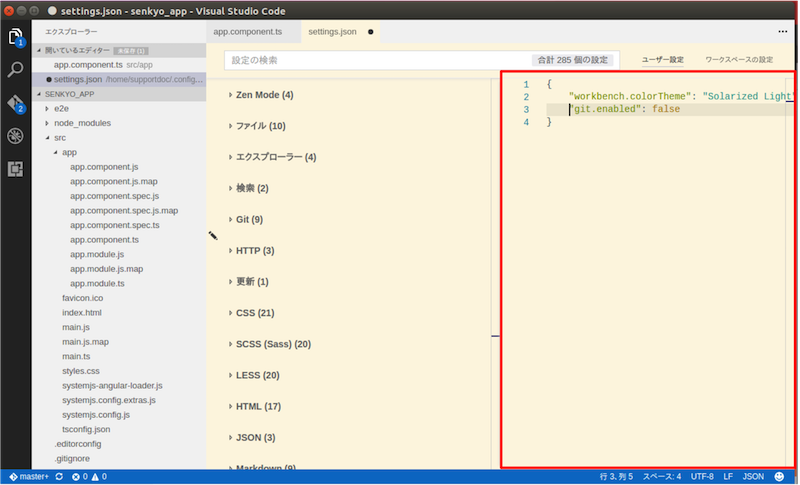Open the Debug view icon
Image resolution: width=800 pixels, height=485 pixels.
pyautogui.click(x=15, y=136)
